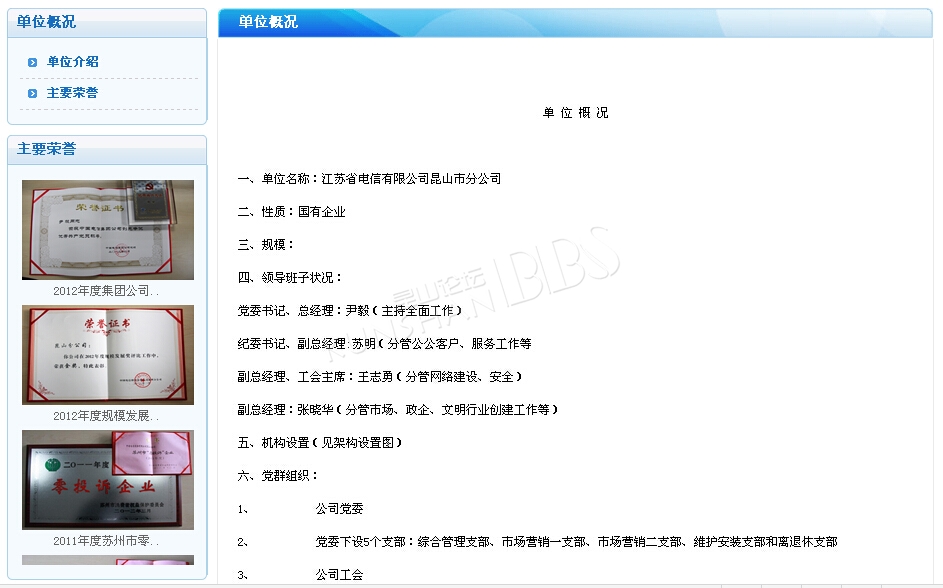Screen dimensions: 943x588
Task: Click the caption 2011年度苏州市零..
Action: [106, 541]
